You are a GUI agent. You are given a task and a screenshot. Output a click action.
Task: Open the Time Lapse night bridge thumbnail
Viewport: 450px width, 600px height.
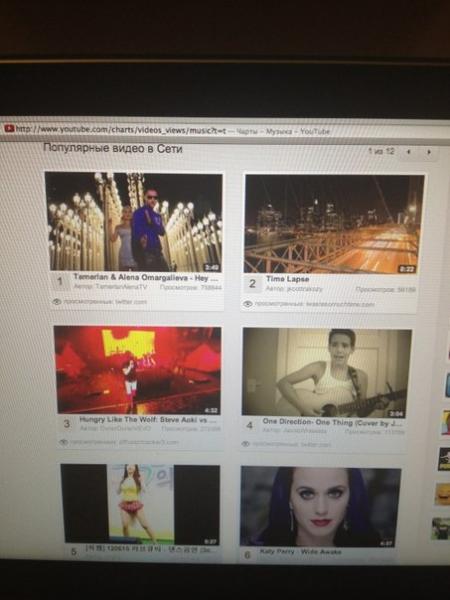[334, 224]
